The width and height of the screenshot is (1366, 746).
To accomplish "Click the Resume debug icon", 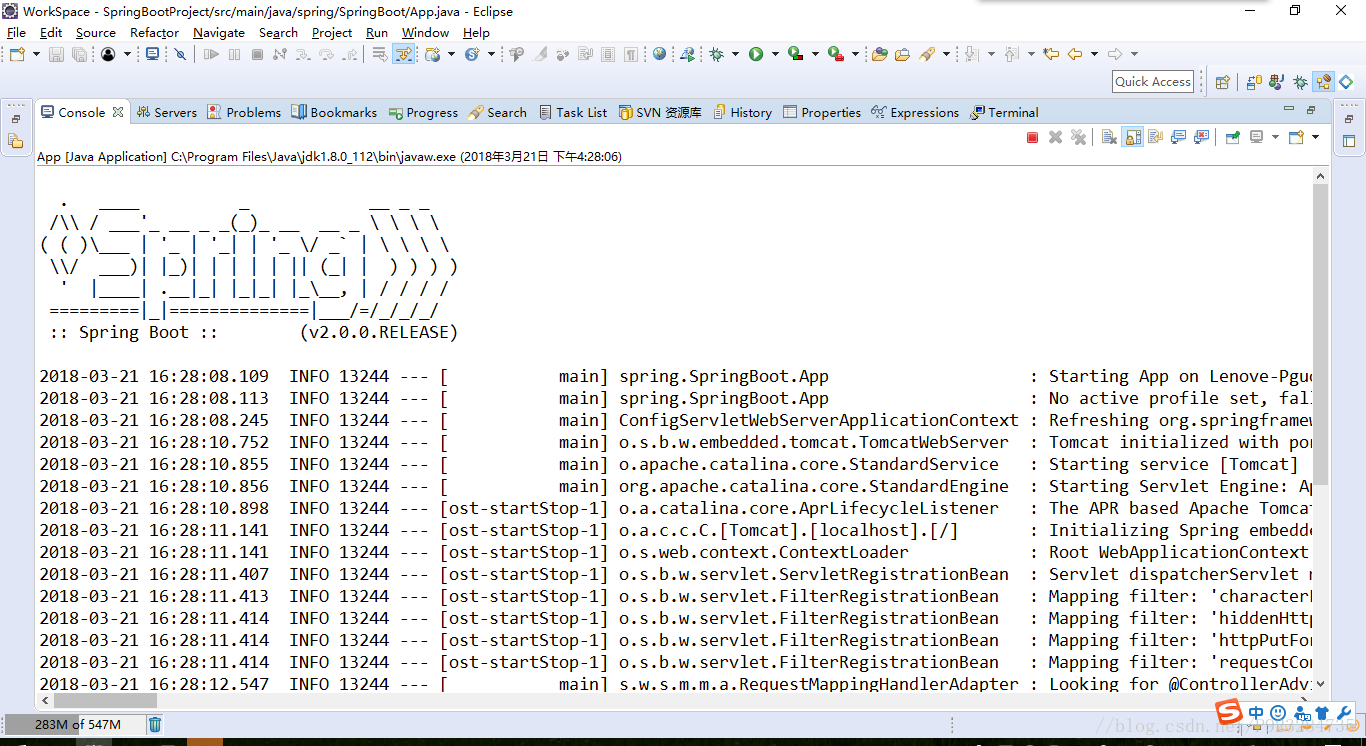I will point(211,54).
